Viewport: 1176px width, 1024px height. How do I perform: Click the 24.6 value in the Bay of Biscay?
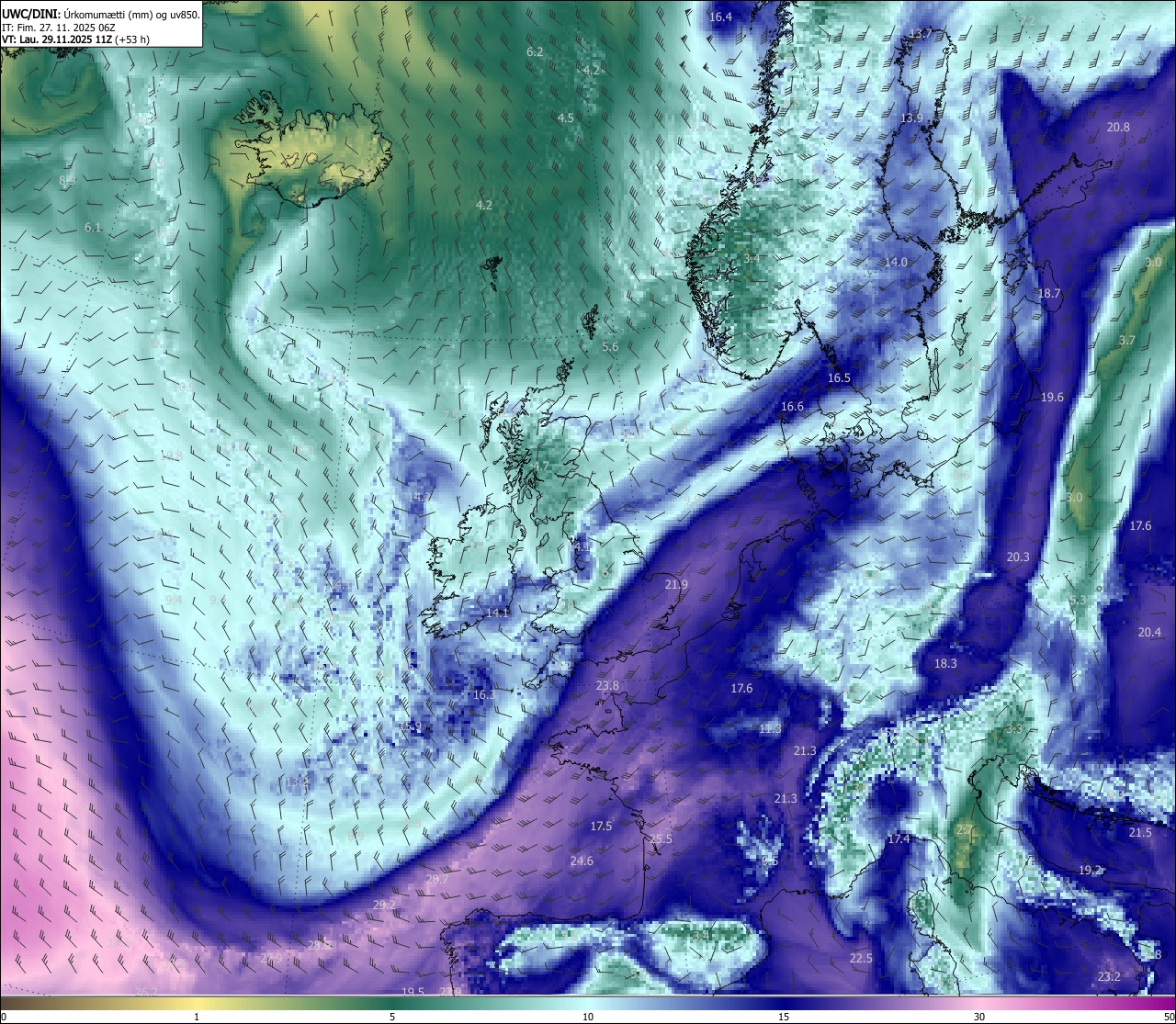pos(582,861)
